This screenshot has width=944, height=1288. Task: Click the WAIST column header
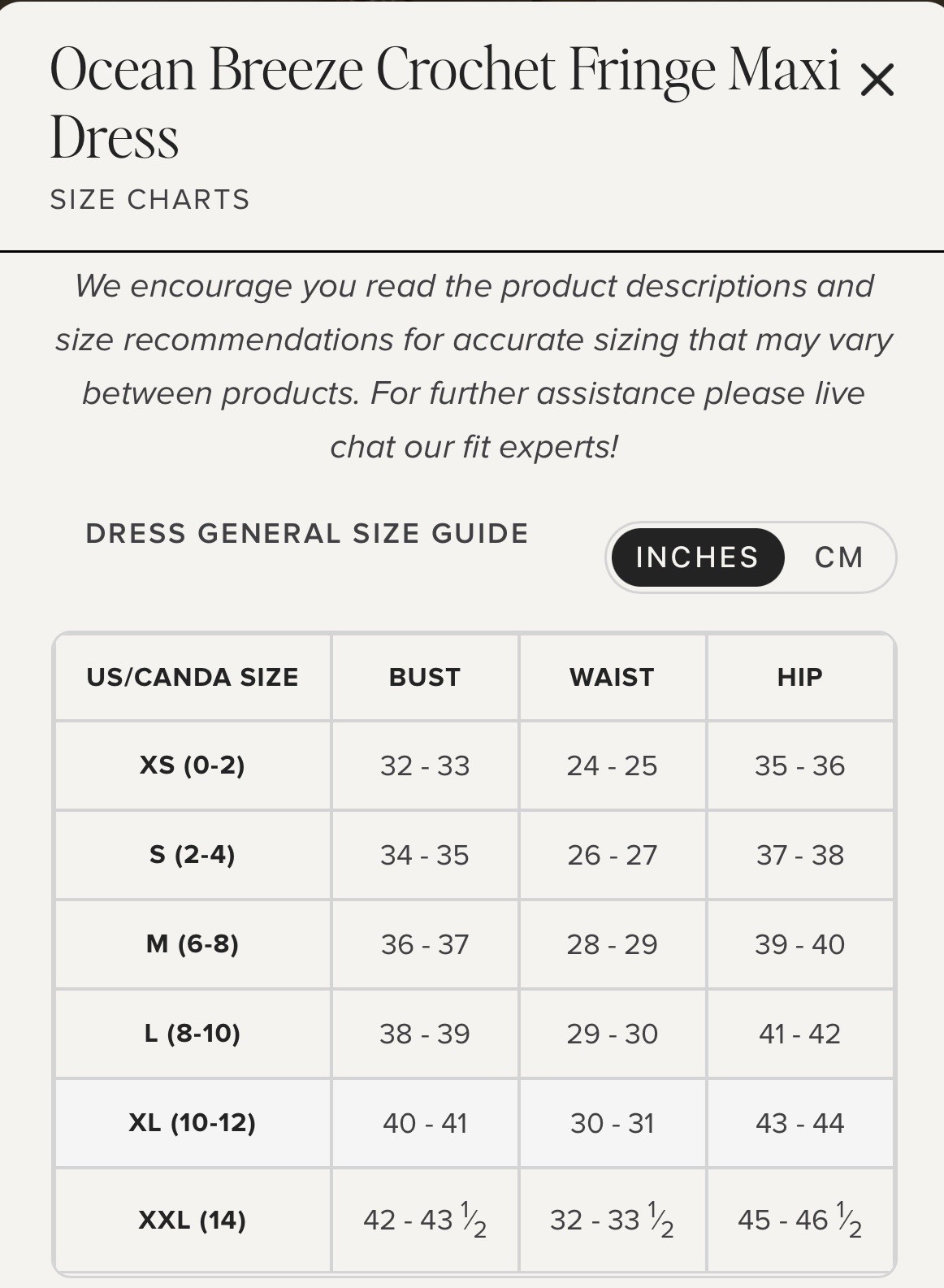613,677
